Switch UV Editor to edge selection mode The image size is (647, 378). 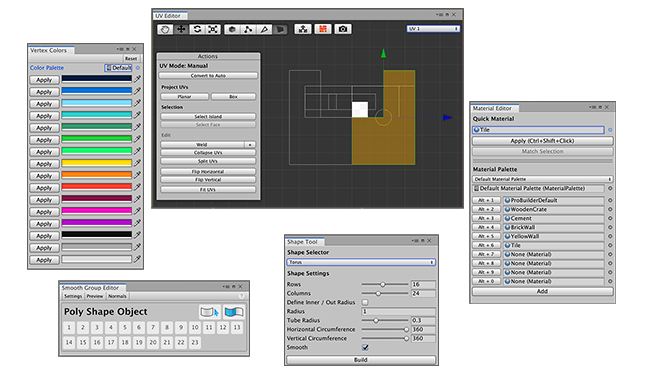(264, 29)
